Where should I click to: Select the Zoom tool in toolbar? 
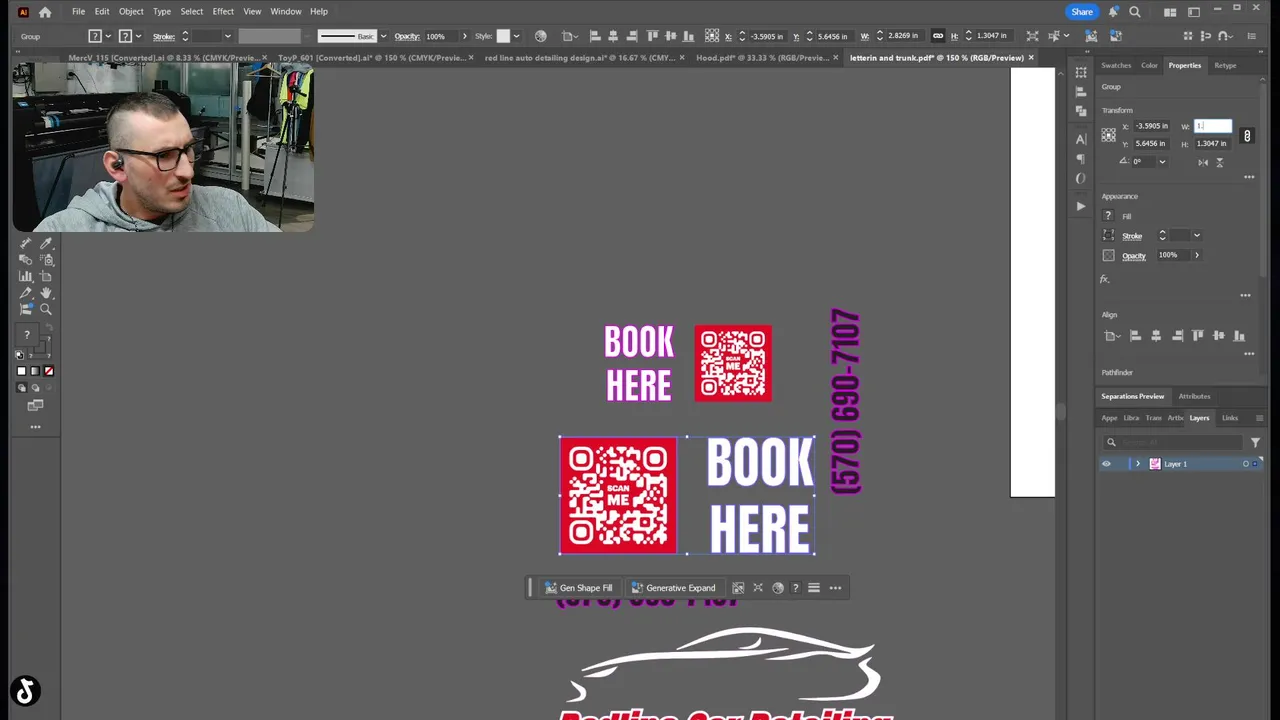(x=46, y=309)
